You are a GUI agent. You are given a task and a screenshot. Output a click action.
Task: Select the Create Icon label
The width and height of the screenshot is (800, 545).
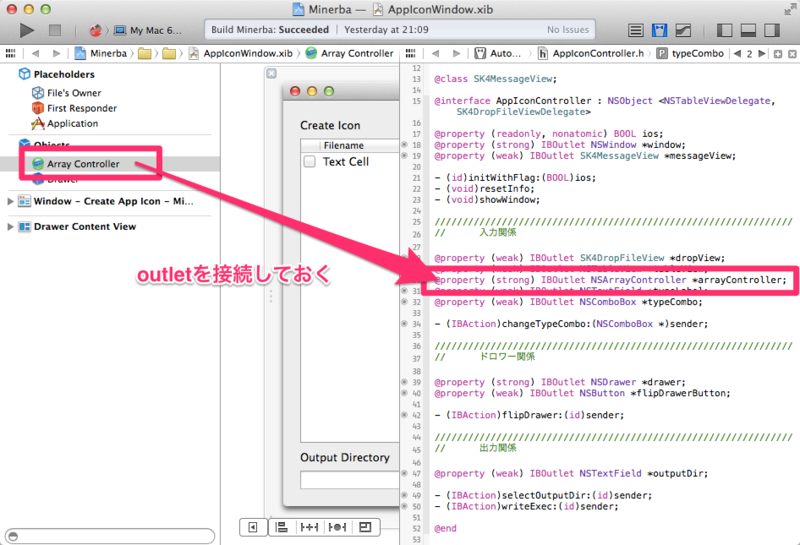330,126
